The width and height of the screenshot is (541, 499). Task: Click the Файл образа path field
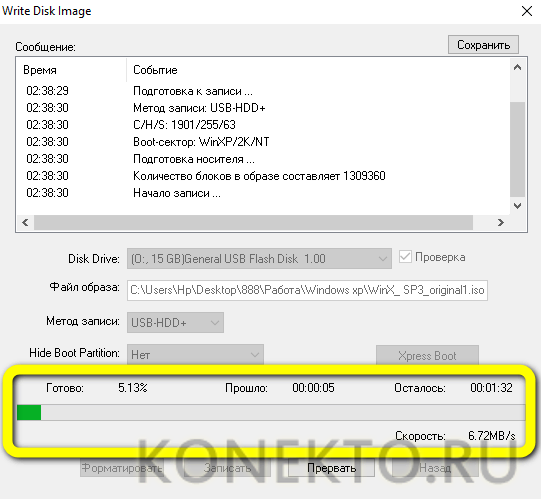tap(307, 290)
